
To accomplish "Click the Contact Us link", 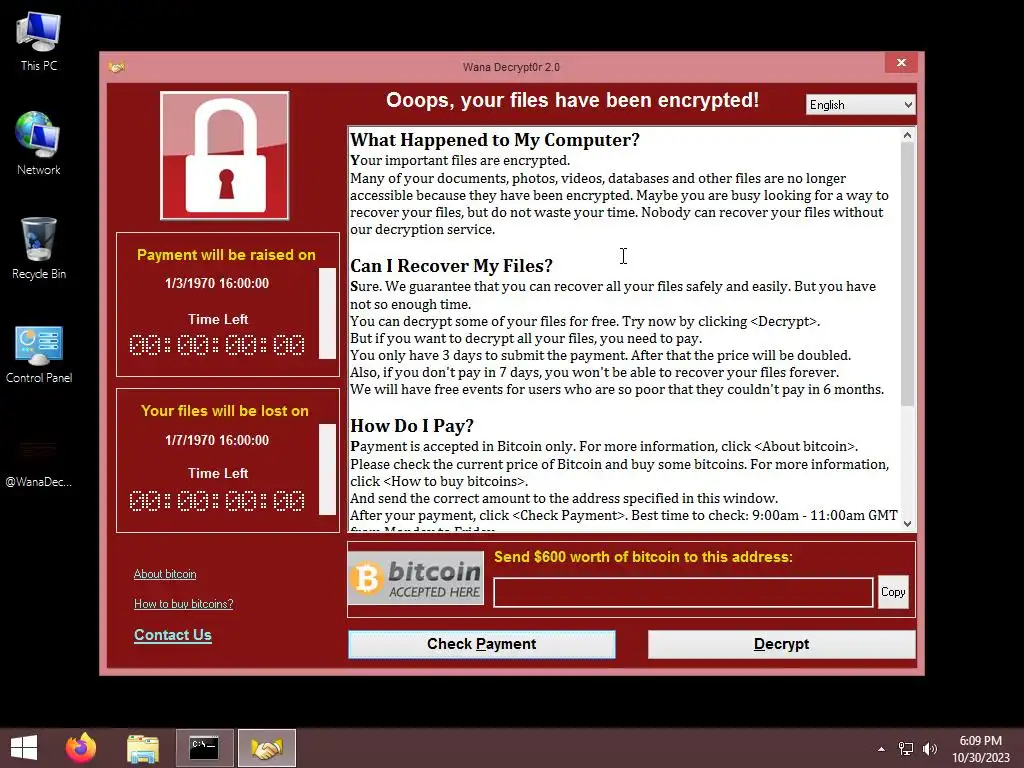I will 172,635.
